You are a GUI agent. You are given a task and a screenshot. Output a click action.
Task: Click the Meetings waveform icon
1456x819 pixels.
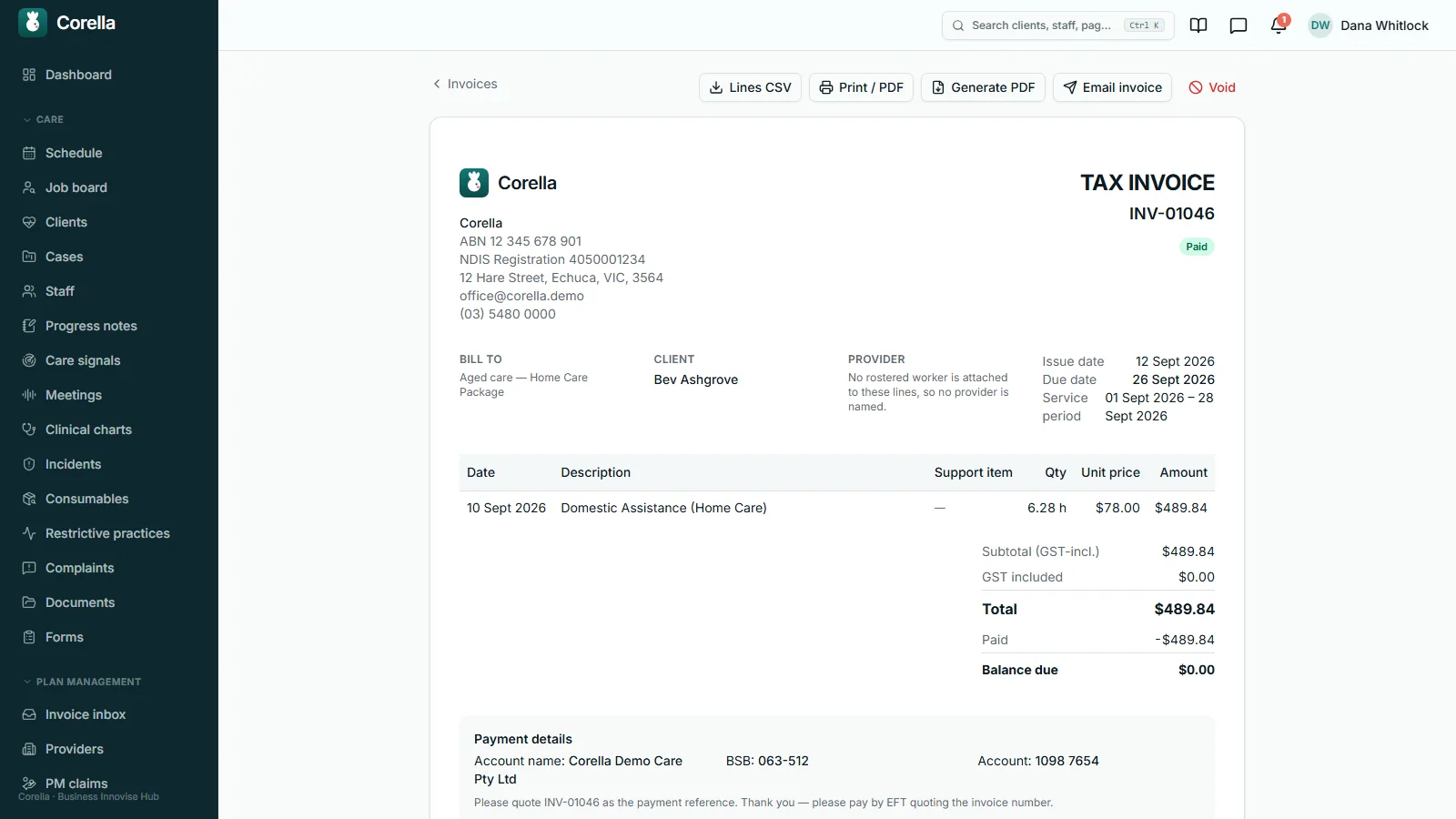pyautogui.click(x=29, y=395)
